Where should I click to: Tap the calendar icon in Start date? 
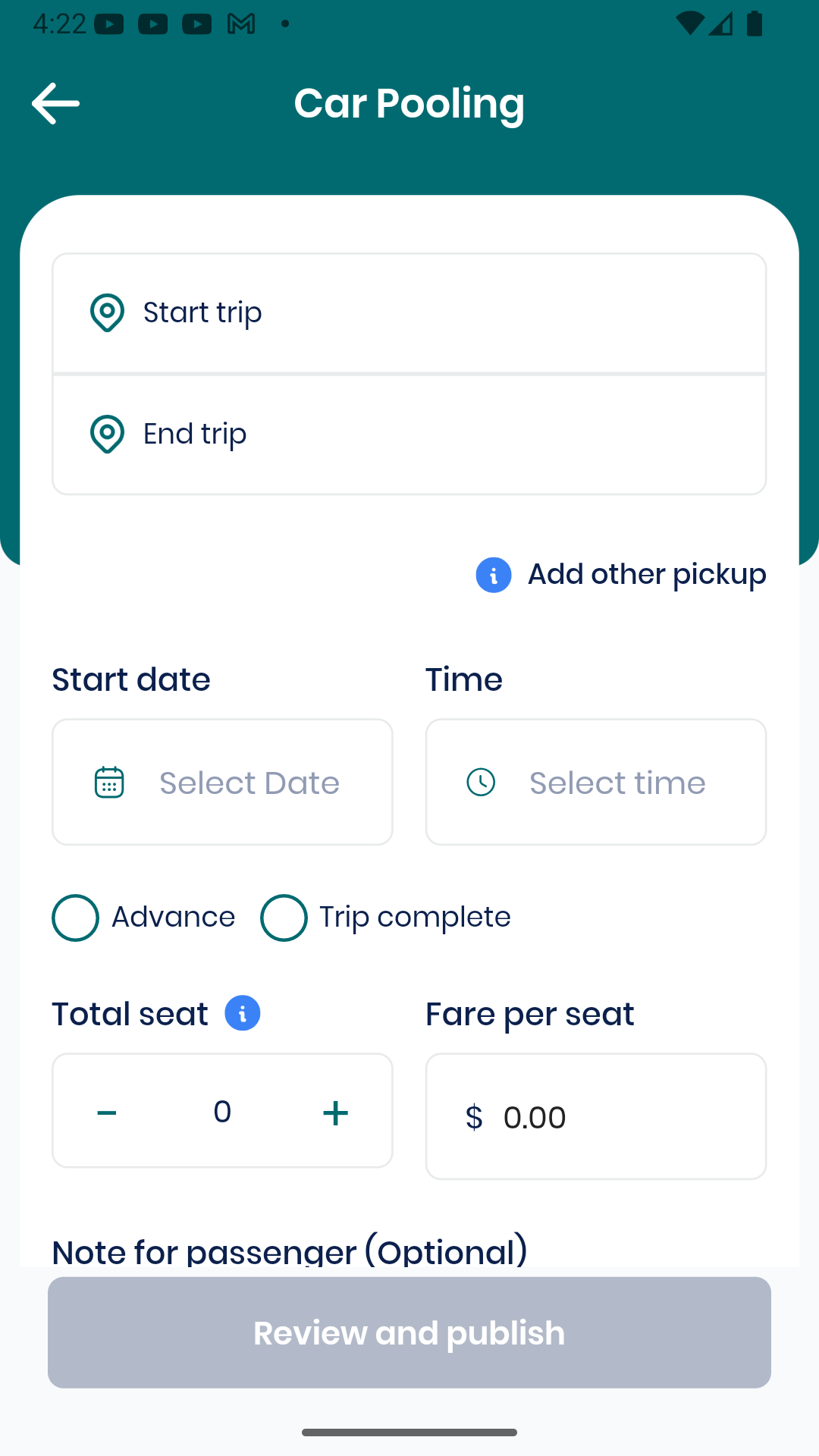[109, 782]
